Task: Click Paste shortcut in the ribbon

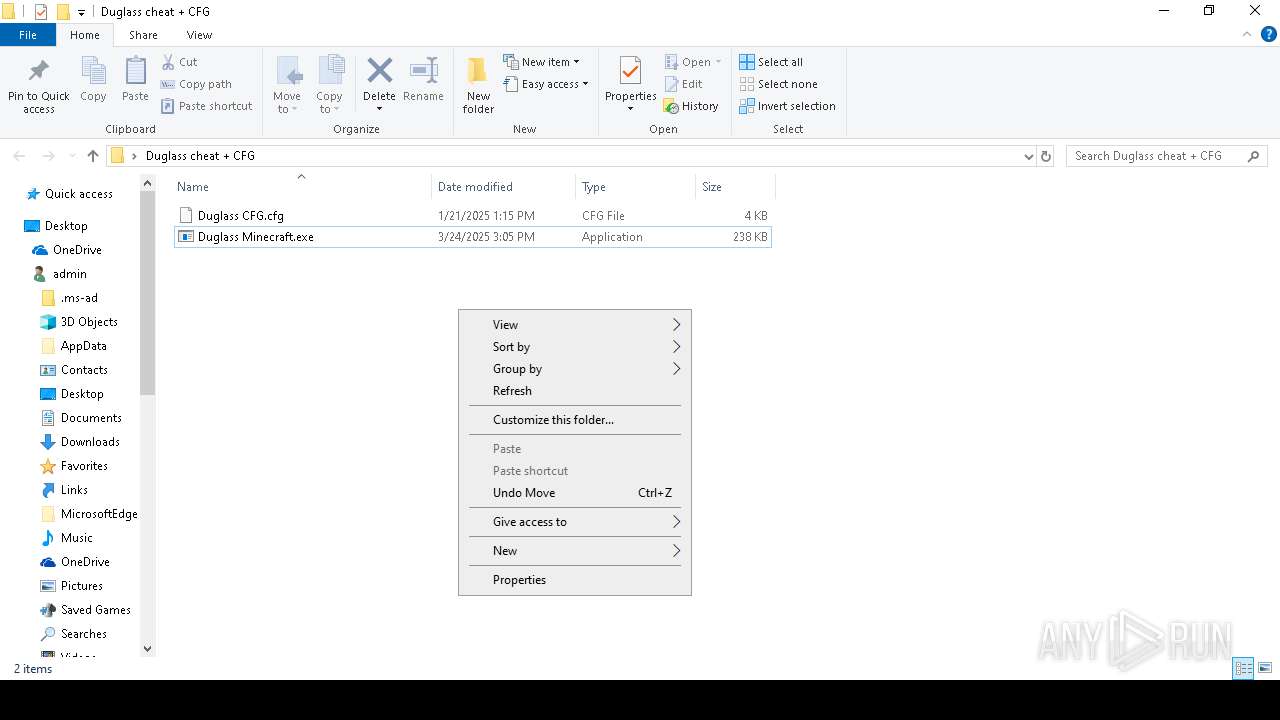Action: click(x=207, y=106)
